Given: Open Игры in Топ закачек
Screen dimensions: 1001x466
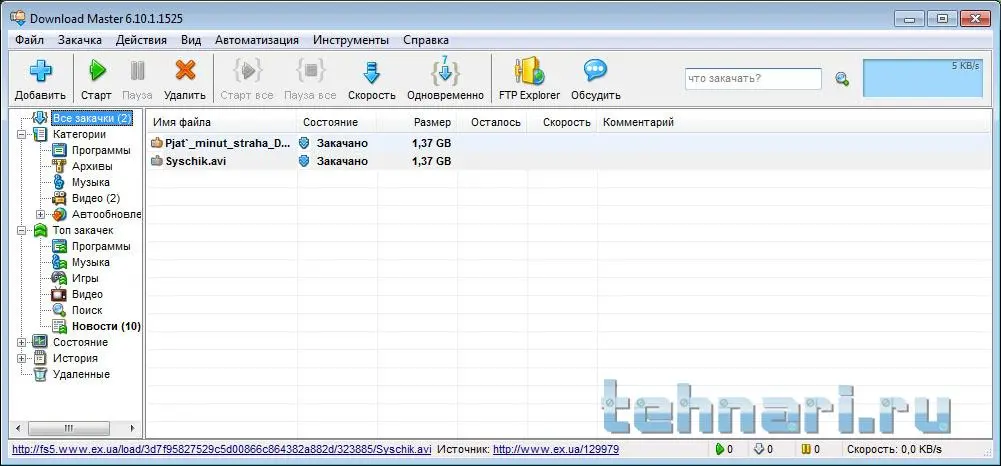Looking at the screenshot, I should coord(85,278).
